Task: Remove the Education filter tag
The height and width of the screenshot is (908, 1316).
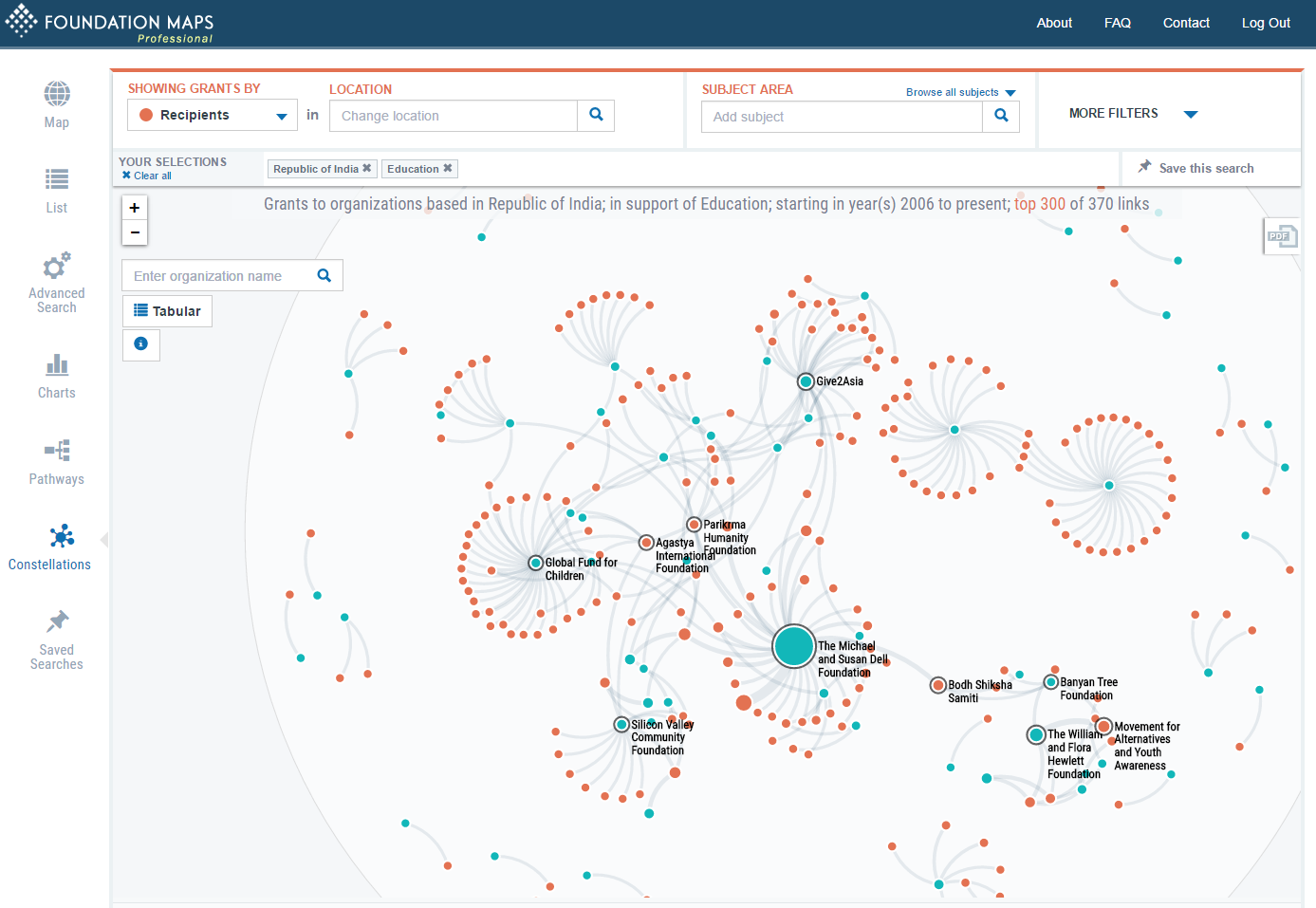Action: 448,168
